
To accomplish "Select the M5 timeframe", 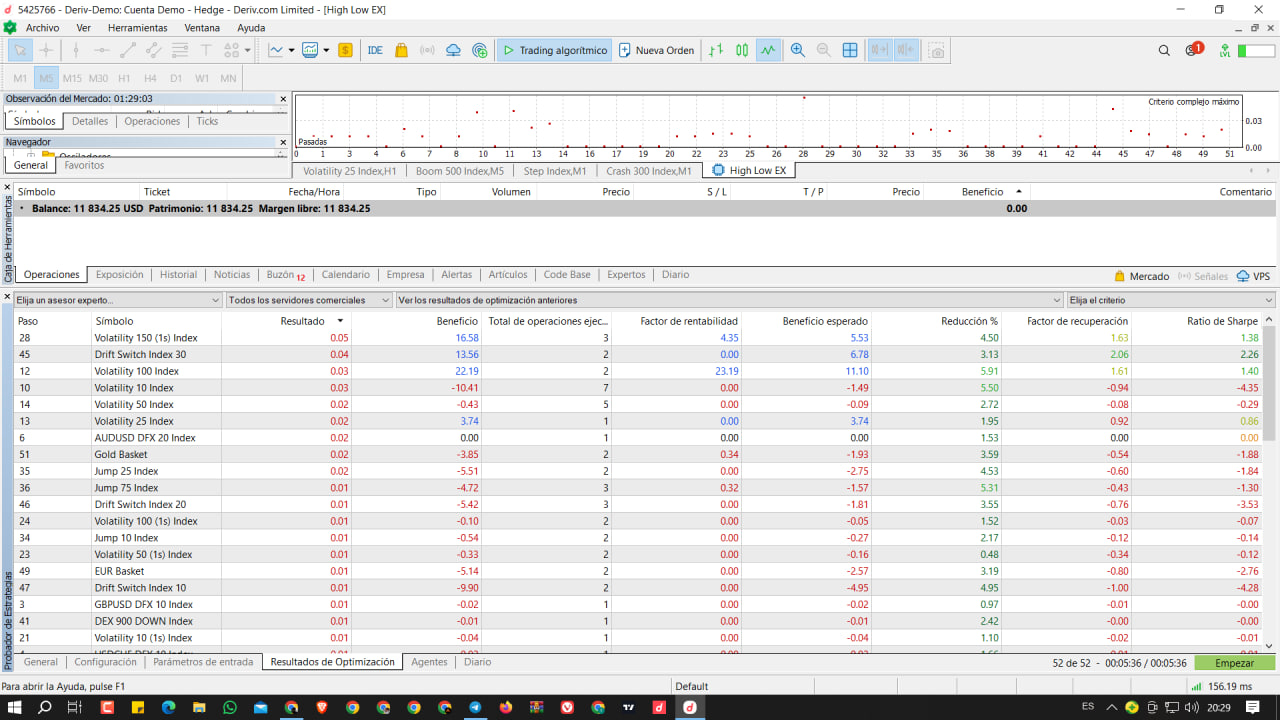I will [46, 78].
